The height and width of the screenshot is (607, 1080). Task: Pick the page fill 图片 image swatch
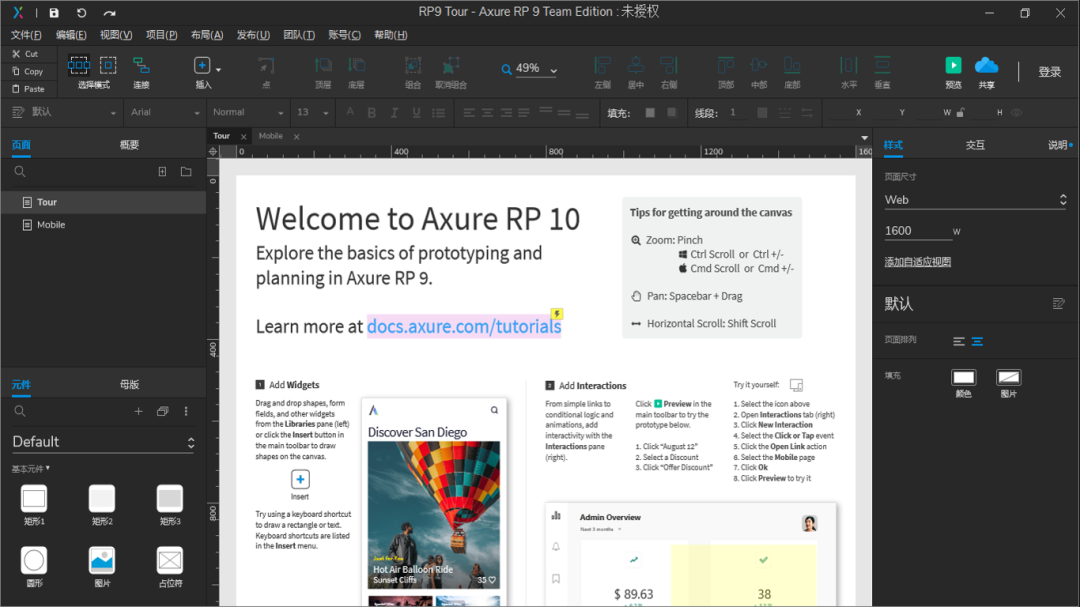1008,377
